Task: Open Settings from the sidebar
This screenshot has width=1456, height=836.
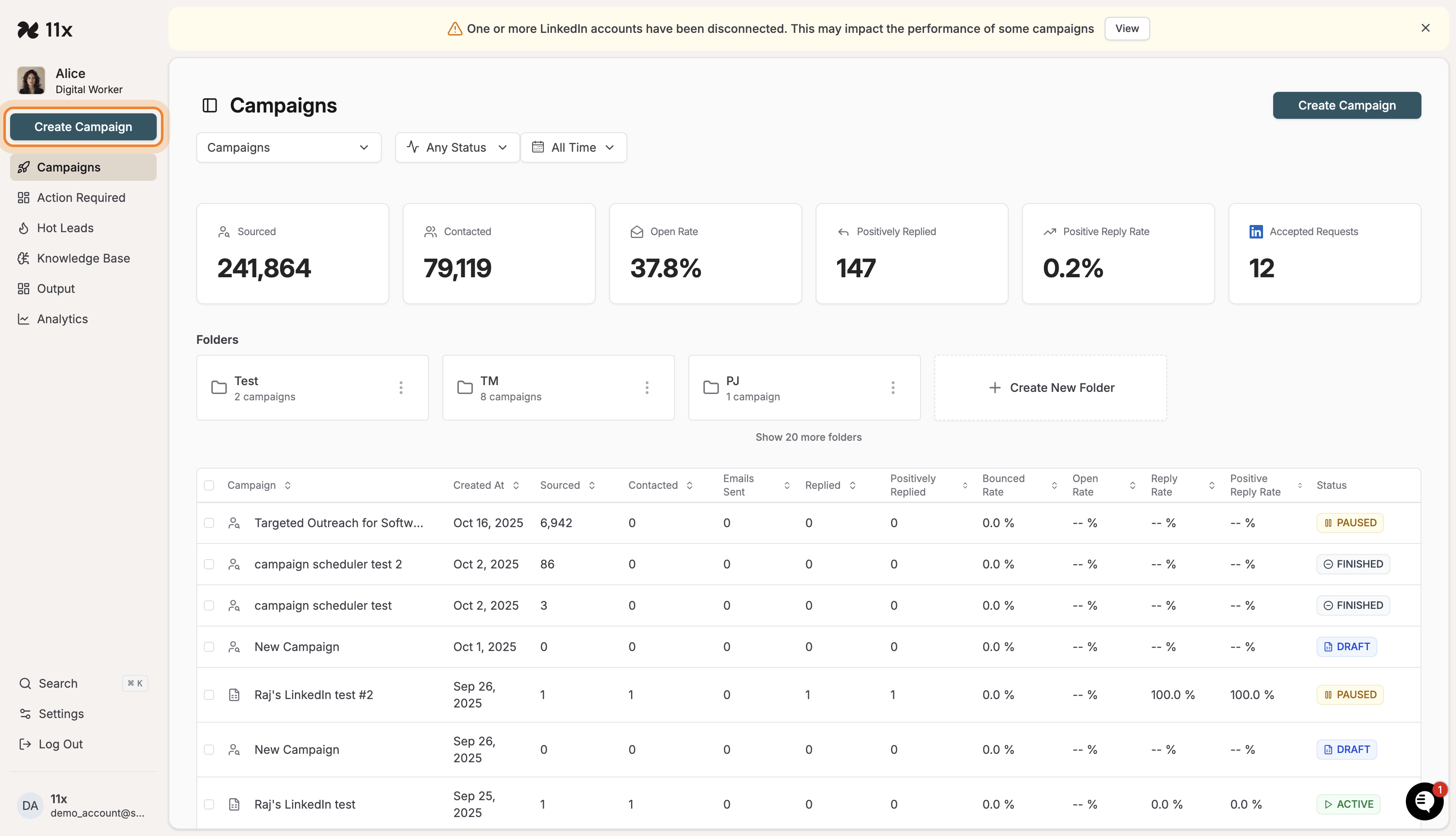Action: pyautogui.click(x=61, y=714)
